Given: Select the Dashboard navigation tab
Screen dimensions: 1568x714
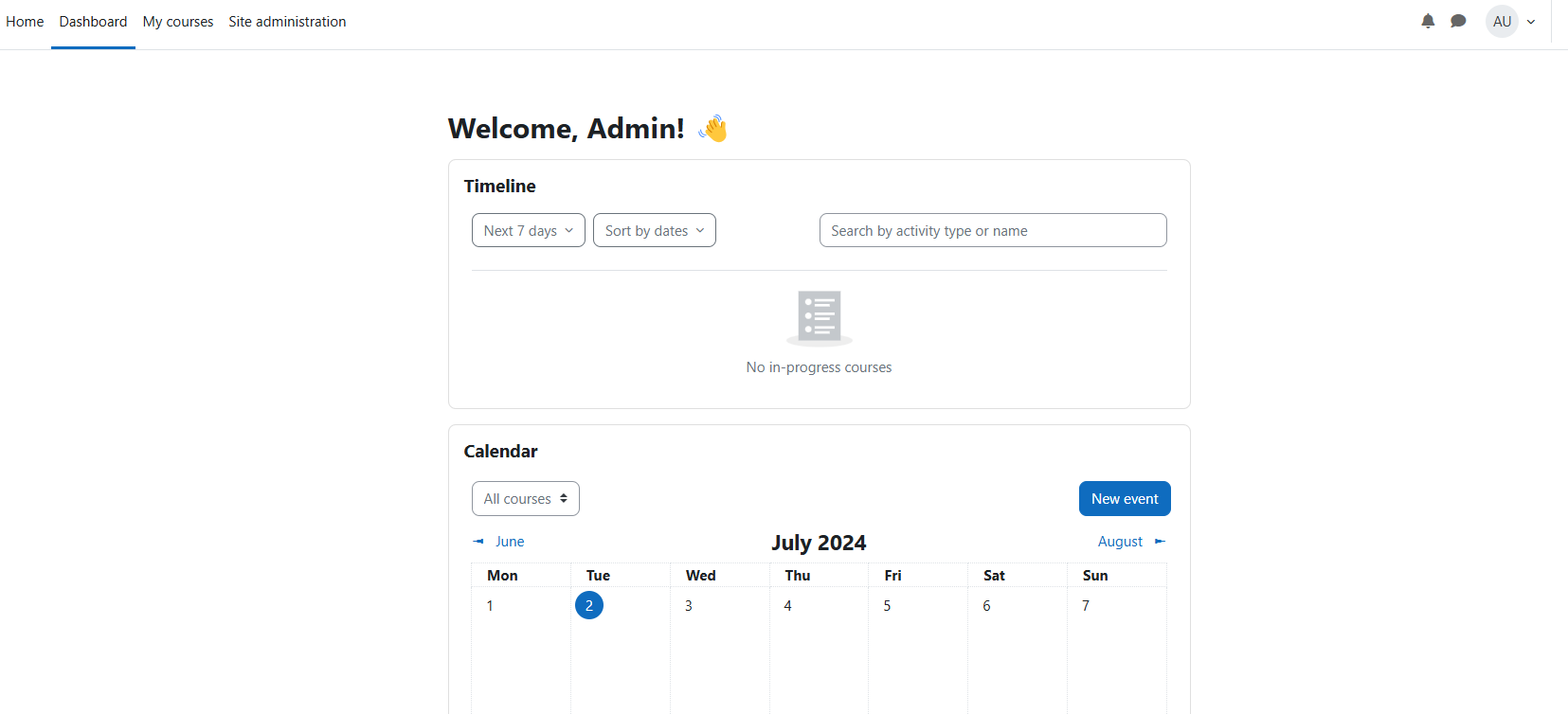Looking at the screenshot, I should pyautogui.click(x=93, y=22).
